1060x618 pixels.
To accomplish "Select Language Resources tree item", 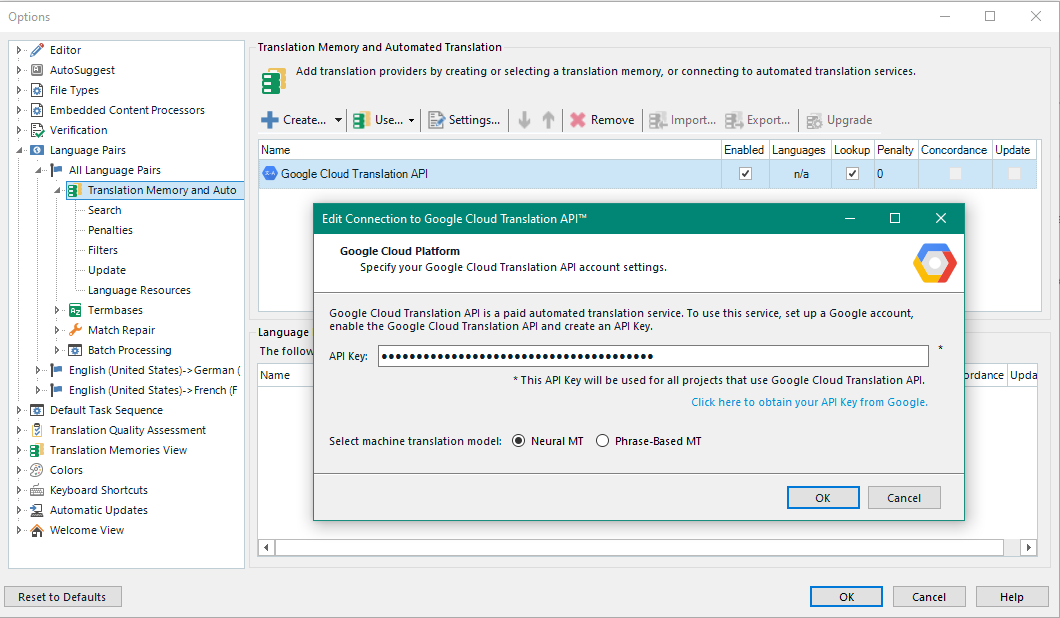I will [139, 290].
